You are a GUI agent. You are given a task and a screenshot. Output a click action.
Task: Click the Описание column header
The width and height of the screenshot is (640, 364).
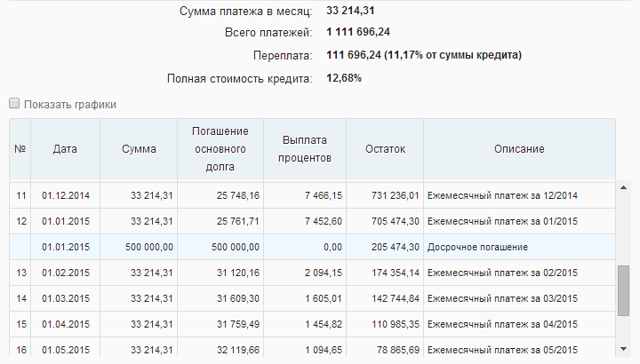coord(519,149)
